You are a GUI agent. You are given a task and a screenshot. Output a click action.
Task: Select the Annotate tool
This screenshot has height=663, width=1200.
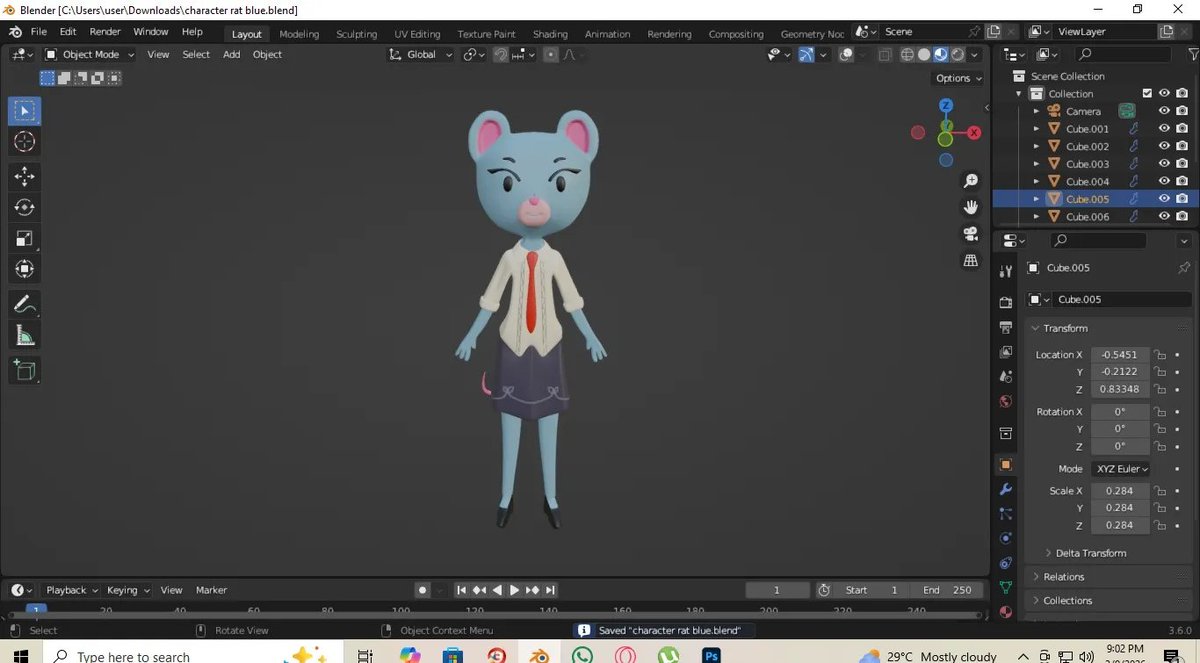(x=25, y=303)
